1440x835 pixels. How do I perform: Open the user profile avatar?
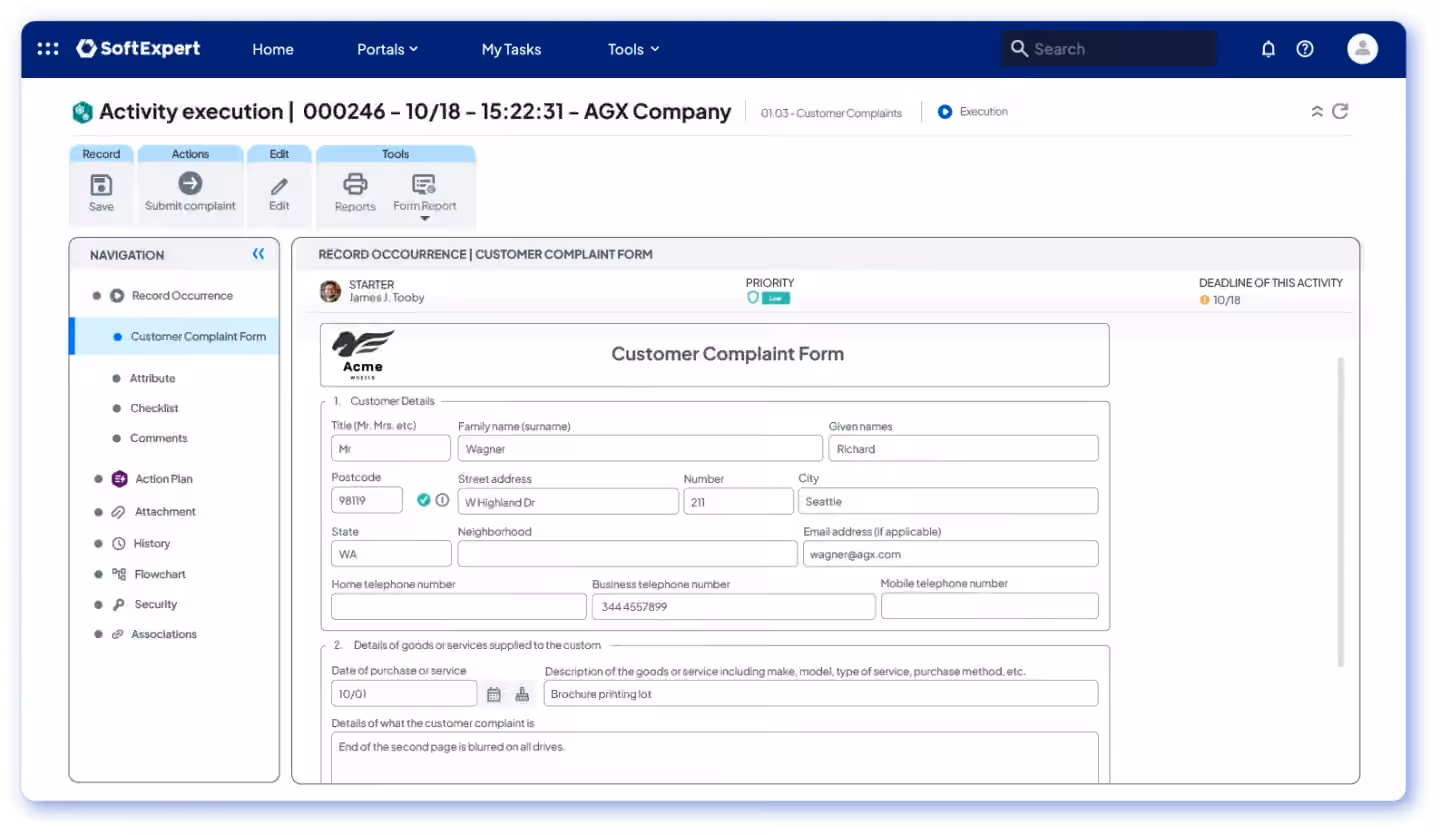click(x=1362, y=49)
